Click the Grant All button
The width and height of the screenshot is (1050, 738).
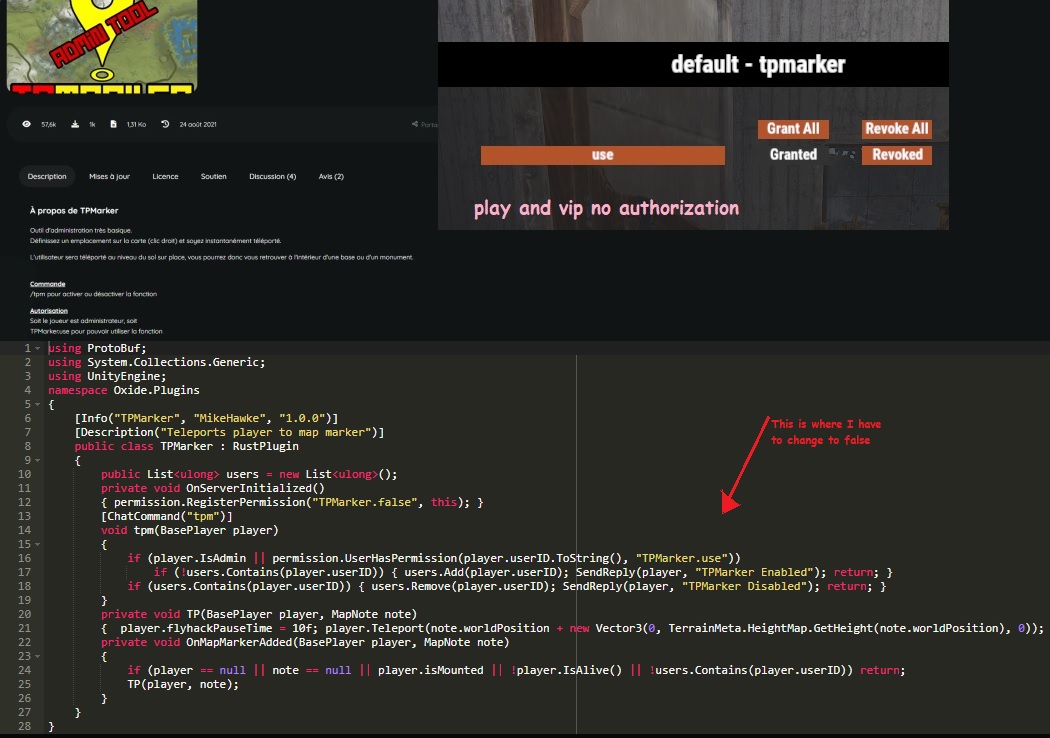tap(793, 129)
